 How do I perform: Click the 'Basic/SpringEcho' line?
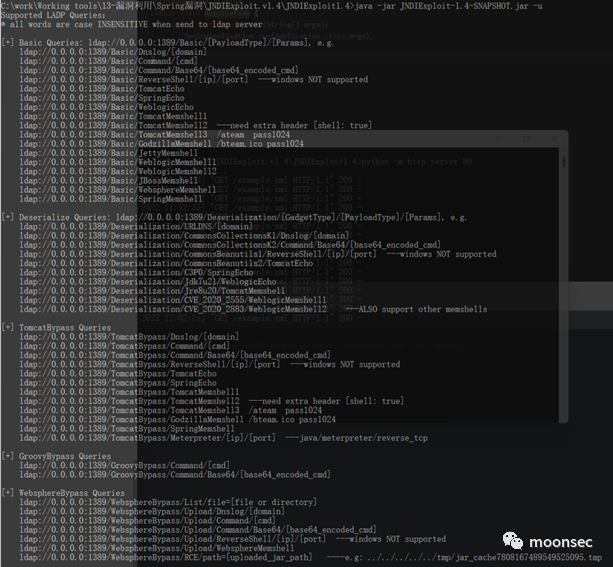pos(102,98)
